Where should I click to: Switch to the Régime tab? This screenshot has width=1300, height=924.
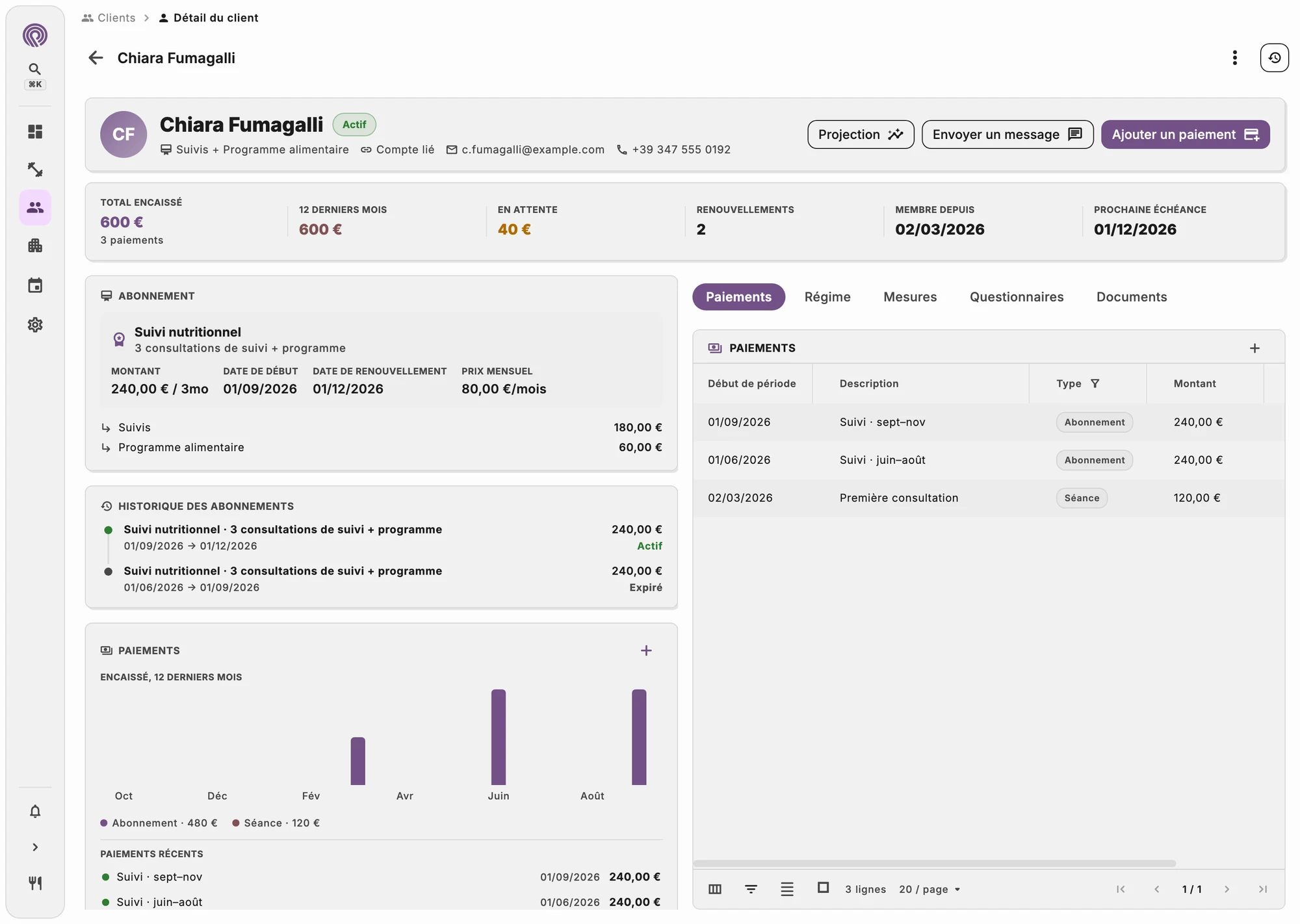tap(827, 297)
